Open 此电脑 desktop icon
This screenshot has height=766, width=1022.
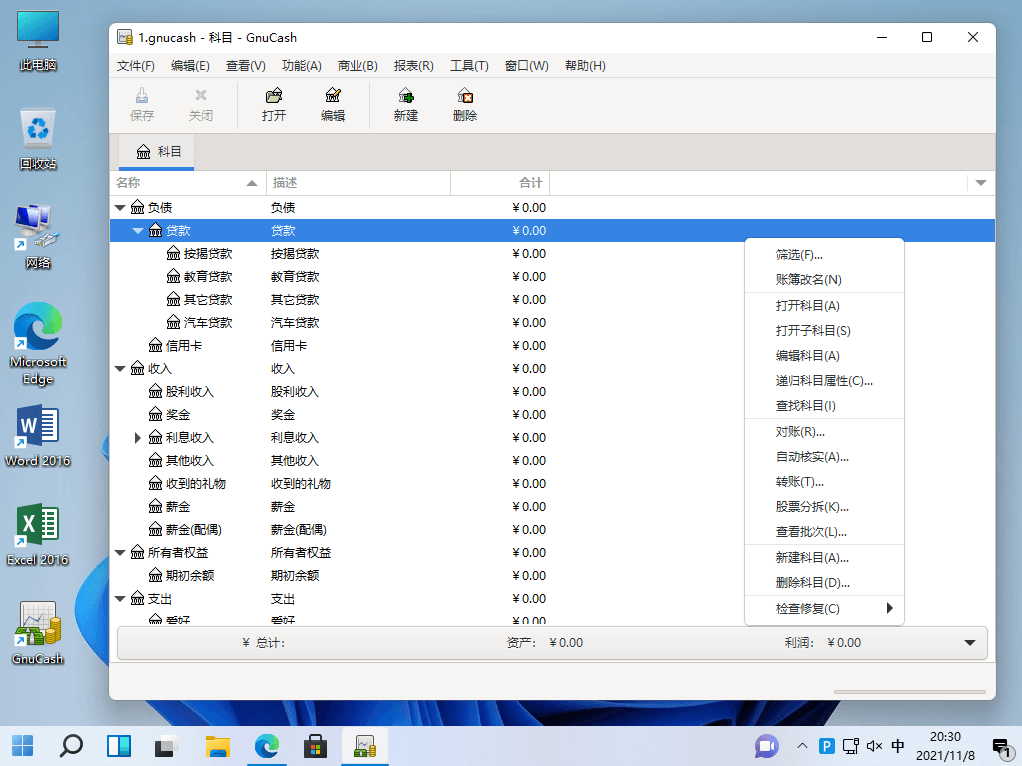pos(38,40)
